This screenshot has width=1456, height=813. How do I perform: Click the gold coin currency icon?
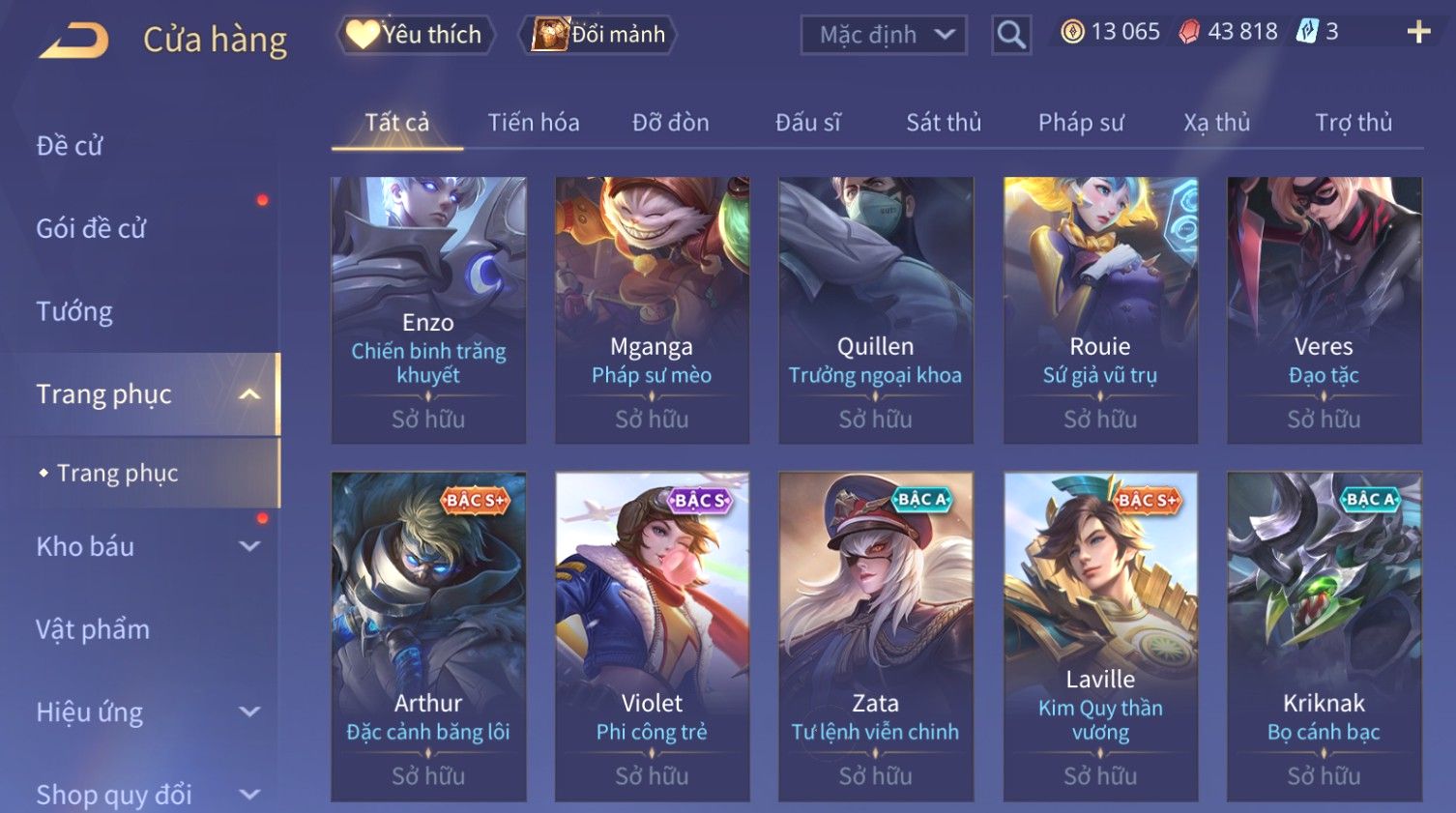[x=1072, y=33]
